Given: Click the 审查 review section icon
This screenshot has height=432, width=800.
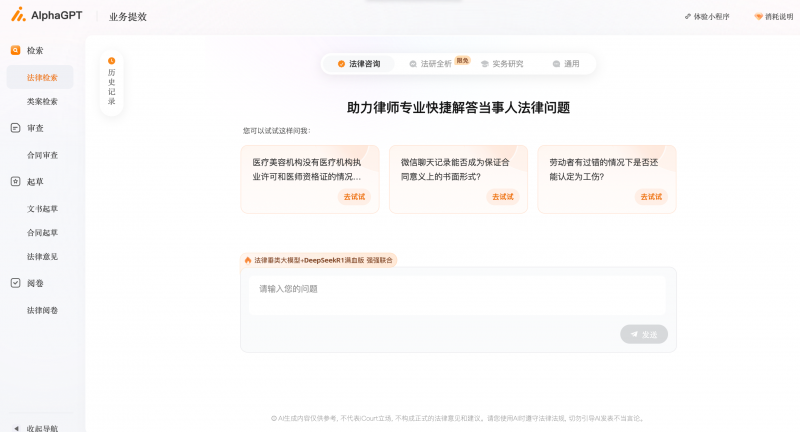Looking at the screenshot, I should pos(15,128).
